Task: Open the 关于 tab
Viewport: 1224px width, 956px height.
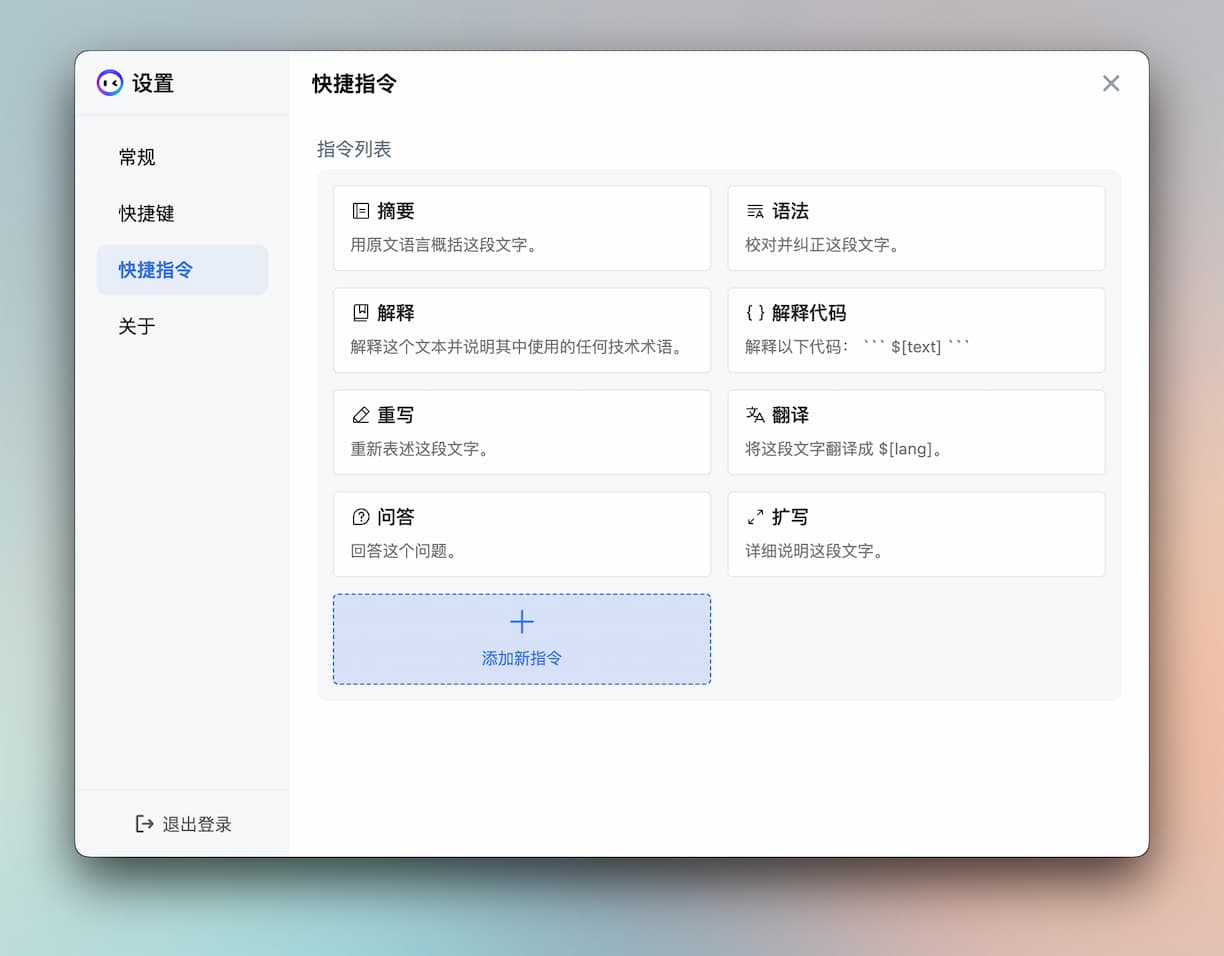Action: tap(182, 326)
